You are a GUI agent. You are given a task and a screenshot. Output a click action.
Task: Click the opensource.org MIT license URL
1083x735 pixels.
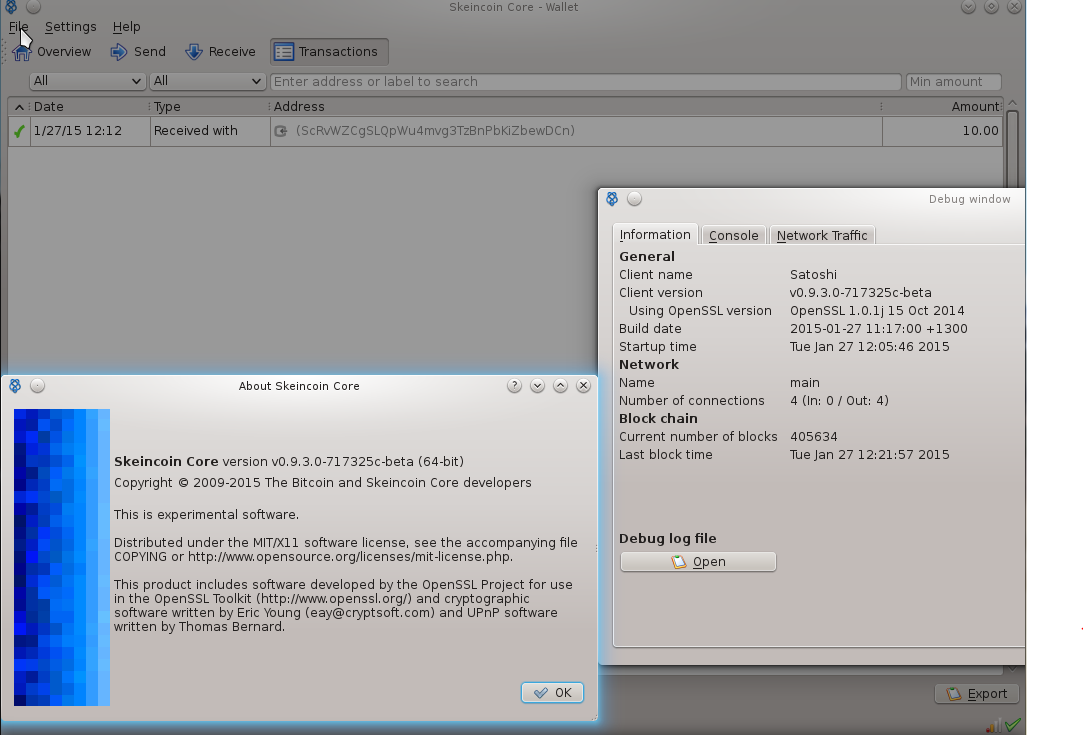[x=349, y=557]
